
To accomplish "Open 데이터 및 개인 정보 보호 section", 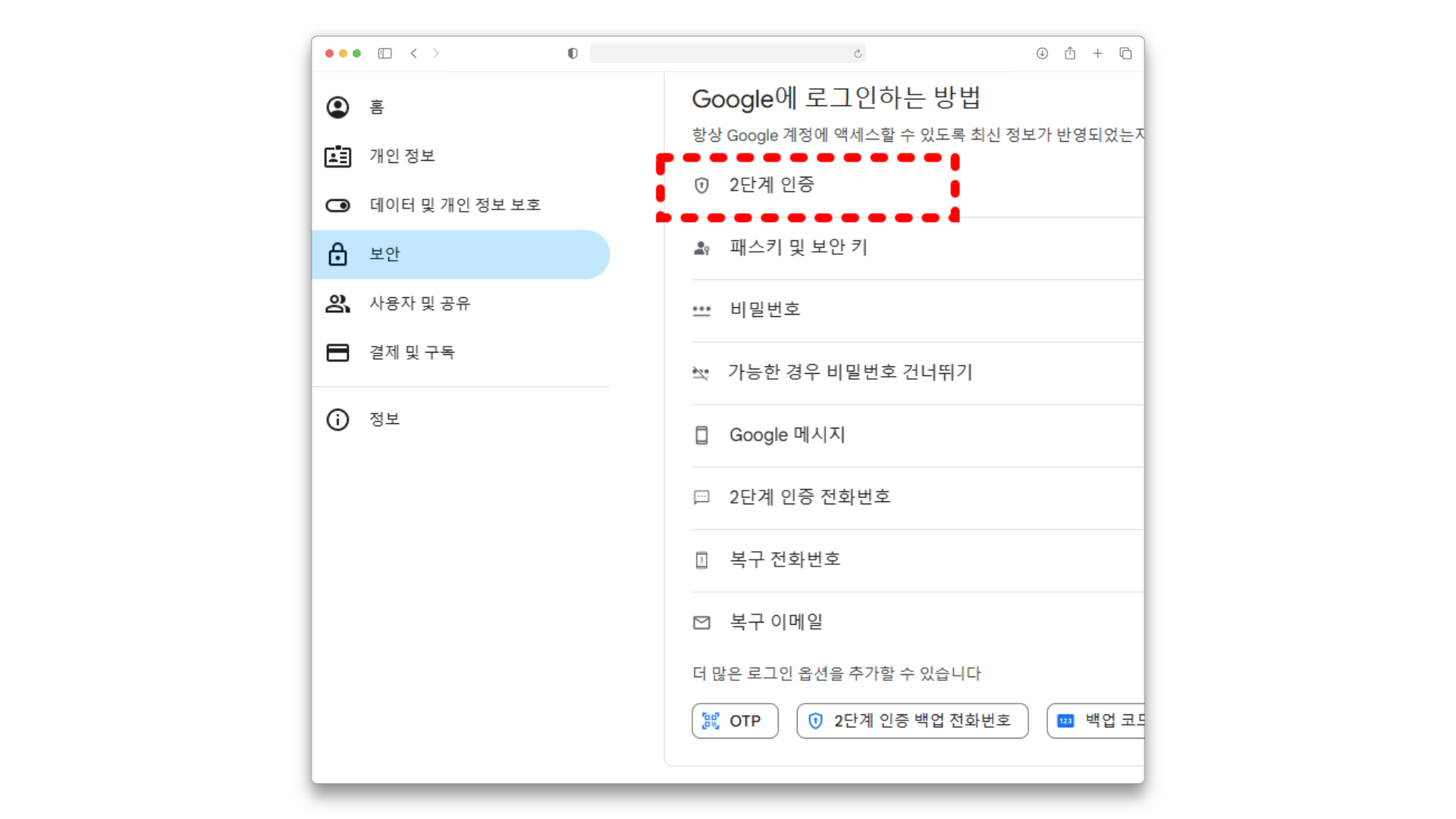I will [x=455, y=206].
